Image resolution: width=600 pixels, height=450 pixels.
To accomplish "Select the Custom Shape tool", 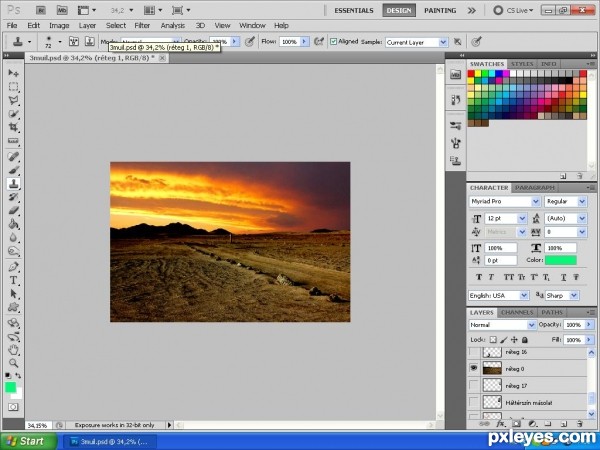I will pyautogui.click(x=13, y=307).
